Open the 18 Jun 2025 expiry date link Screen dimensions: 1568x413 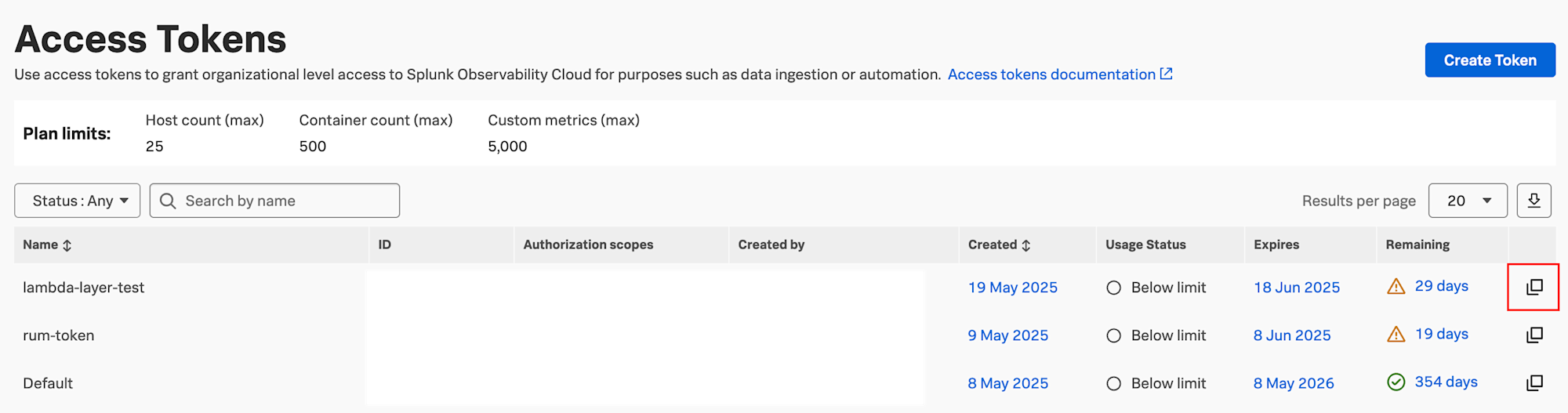pyautogui.click(x=1297, y=288)
